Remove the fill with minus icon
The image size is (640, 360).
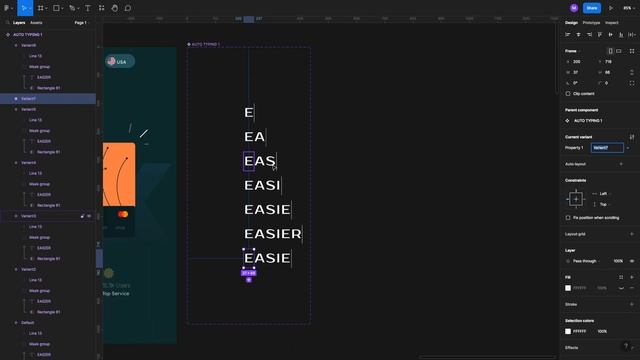(x=632, y=288)
